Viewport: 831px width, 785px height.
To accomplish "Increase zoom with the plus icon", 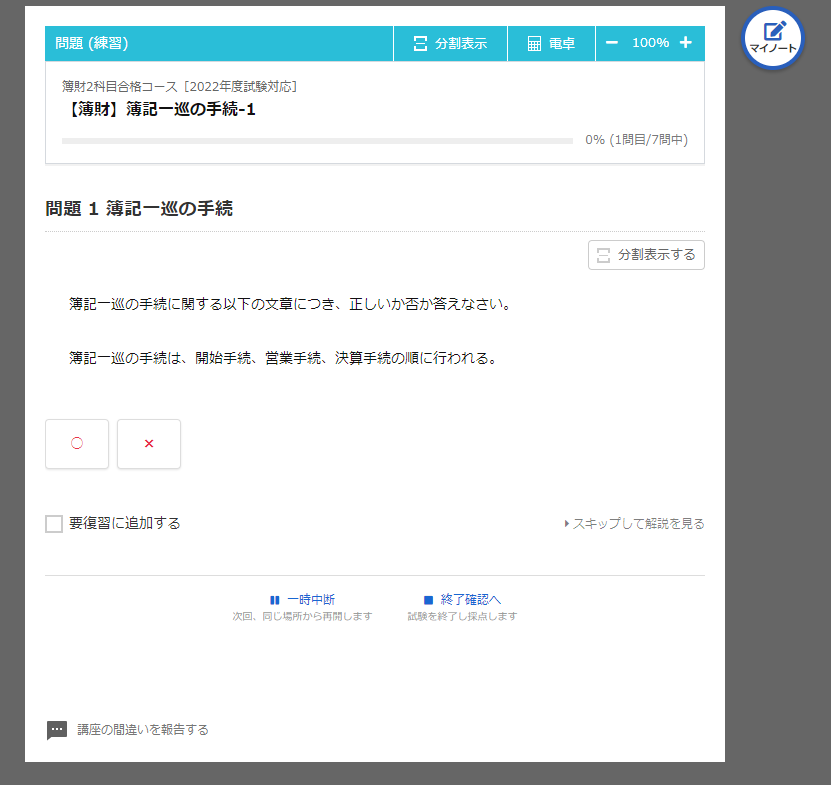I will (x=685, y=42).
